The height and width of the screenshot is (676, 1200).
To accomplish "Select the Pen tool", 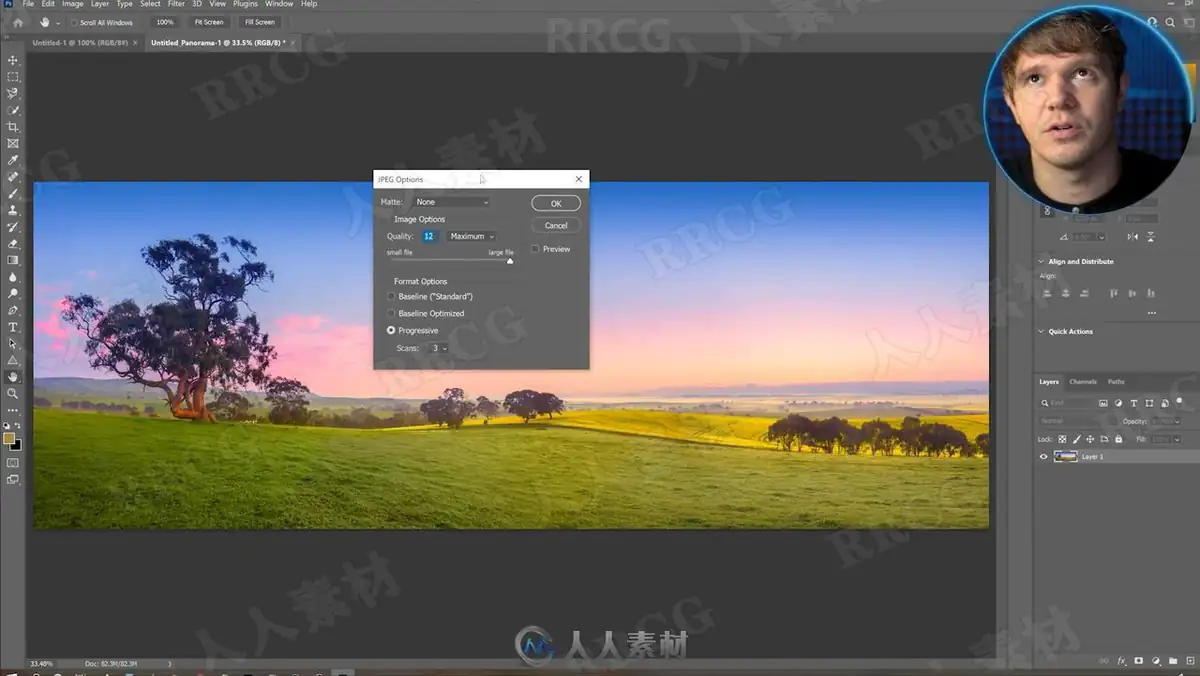I will (13, 310).
